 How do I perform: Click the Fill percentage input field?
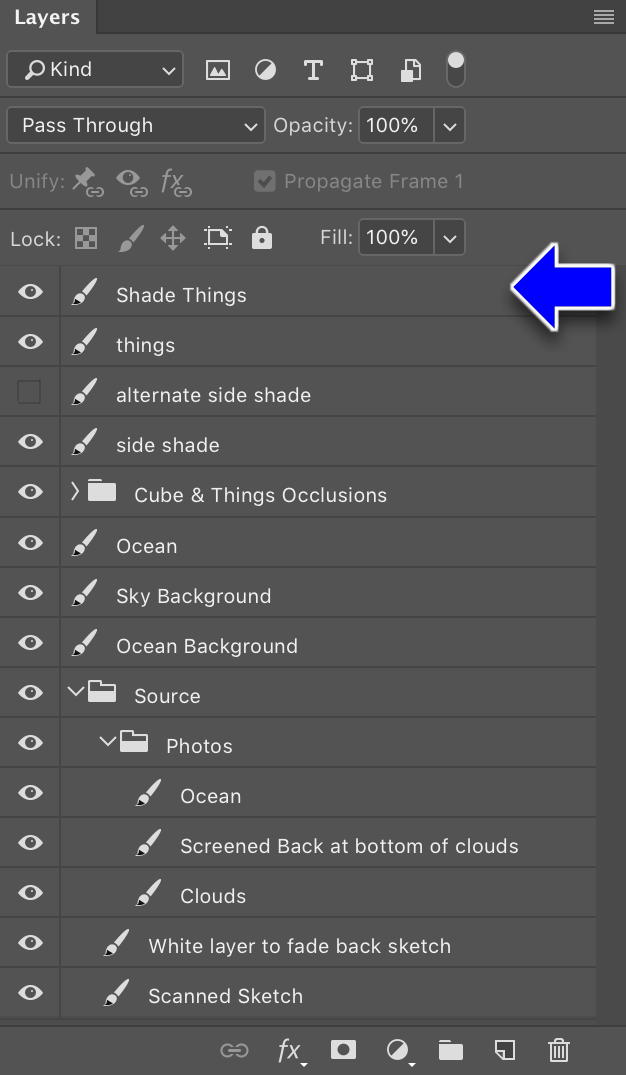pyautogui.click(x=396, y=237)
